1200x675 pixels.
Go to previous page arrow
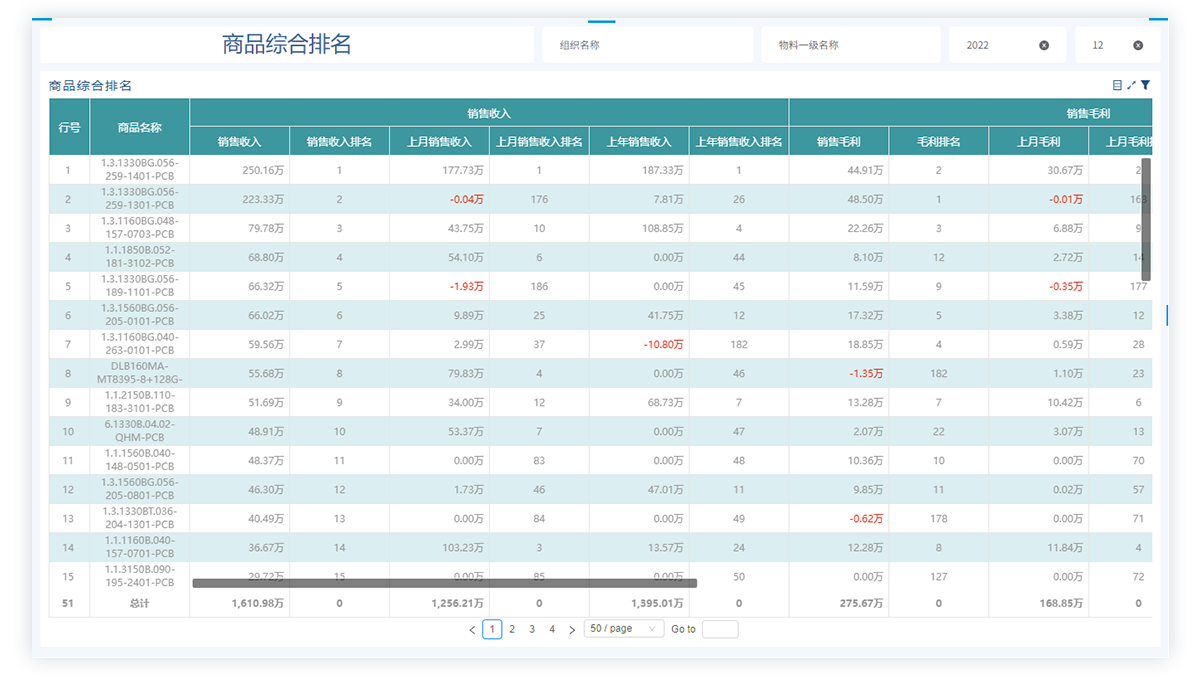(x=472, y=630)
